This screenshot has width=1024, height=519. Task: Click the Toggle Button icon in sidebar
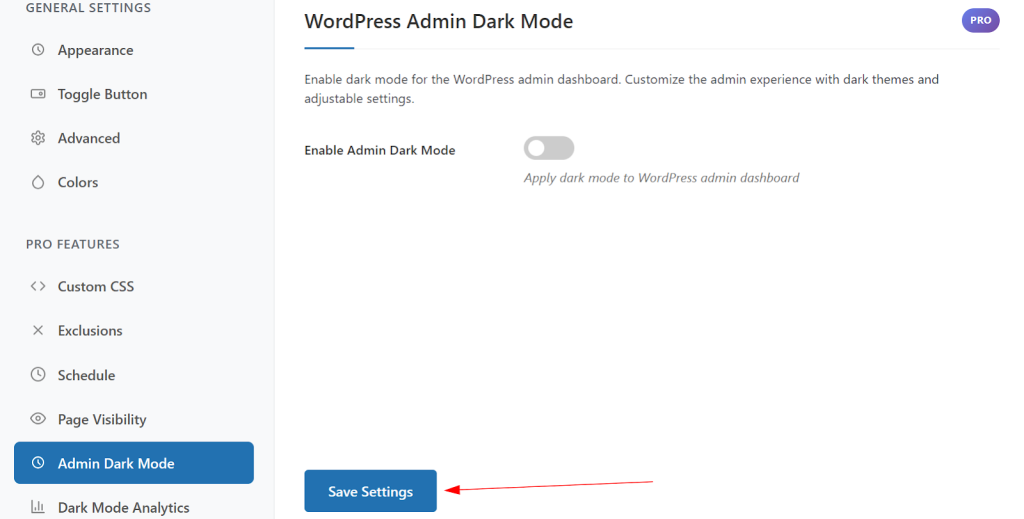[38, 94]
